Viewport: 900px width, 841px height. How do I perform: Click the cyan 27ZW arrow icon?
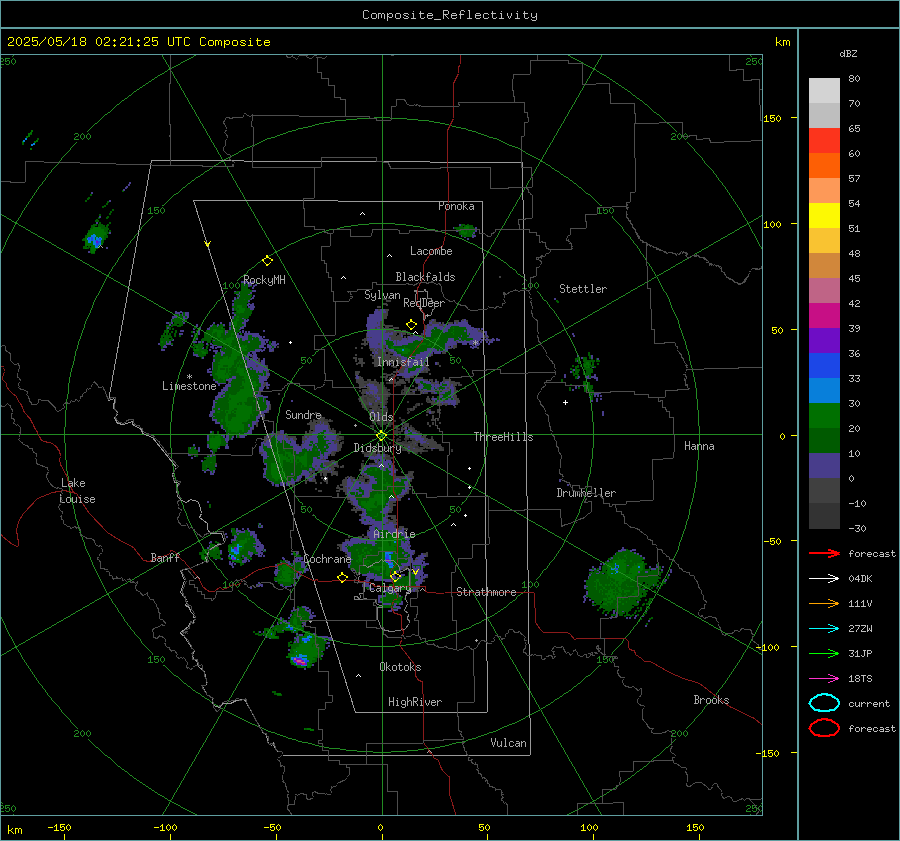(824, 629)
